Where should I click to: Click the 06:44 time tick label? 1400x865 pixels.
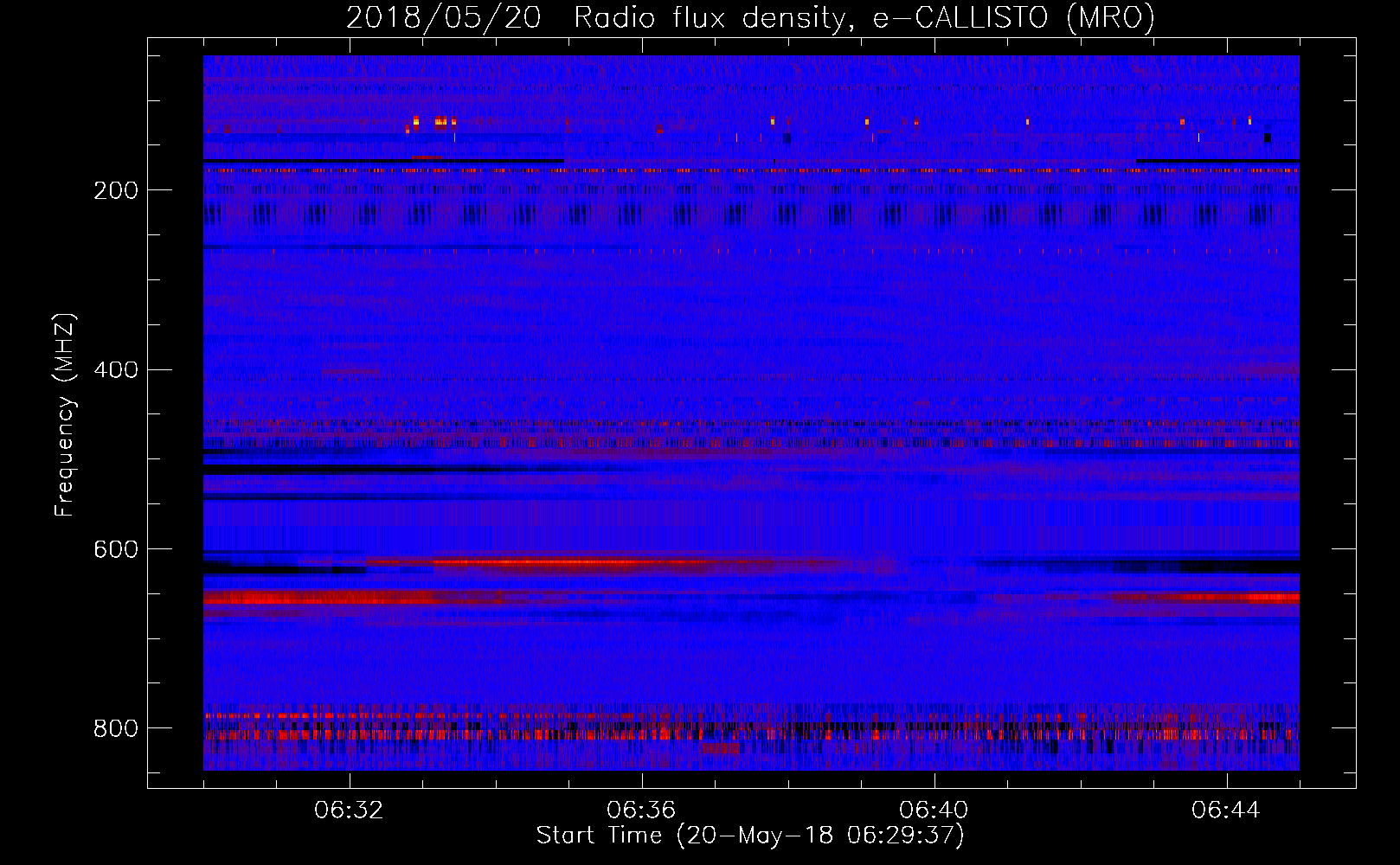1226,811
